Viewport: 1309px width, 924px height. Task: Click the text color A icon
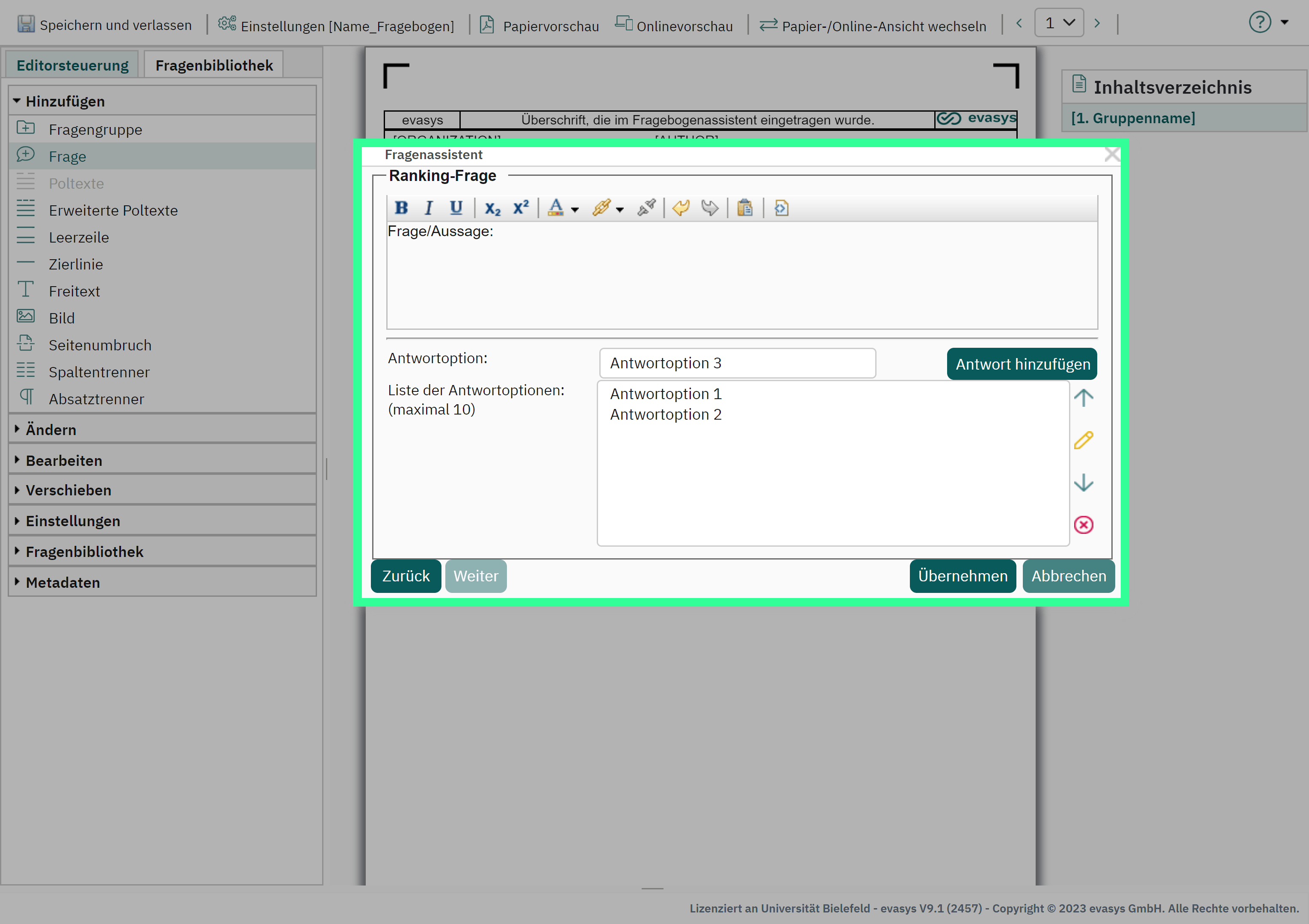coord(555,208)
